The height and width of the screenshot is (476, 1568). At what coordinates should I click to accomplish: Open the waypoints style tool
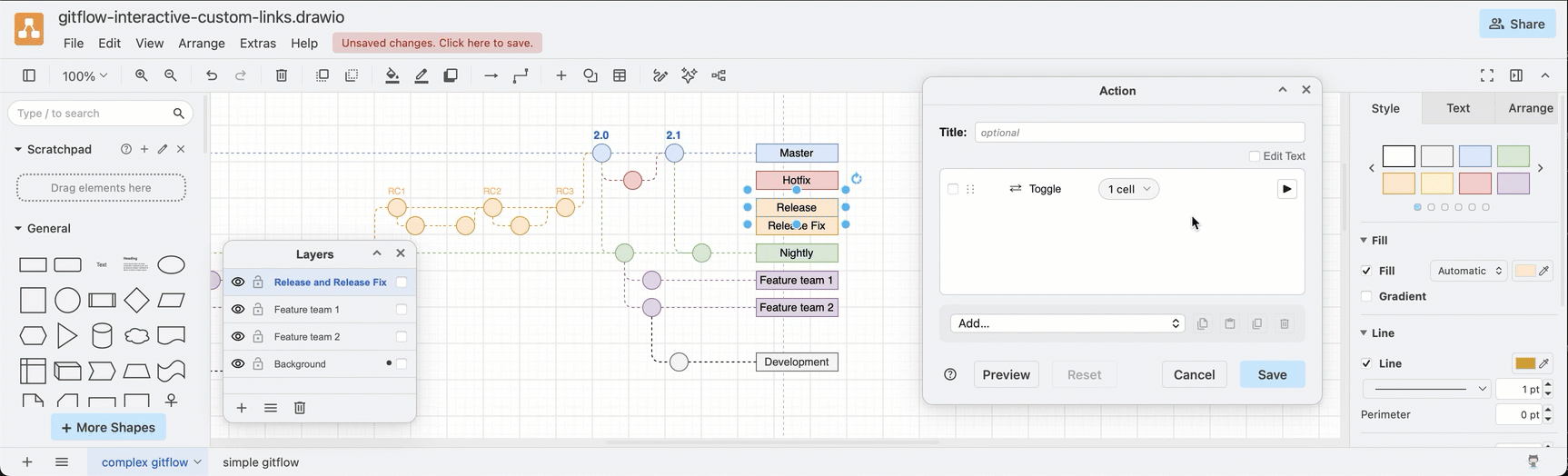point(521,76)
